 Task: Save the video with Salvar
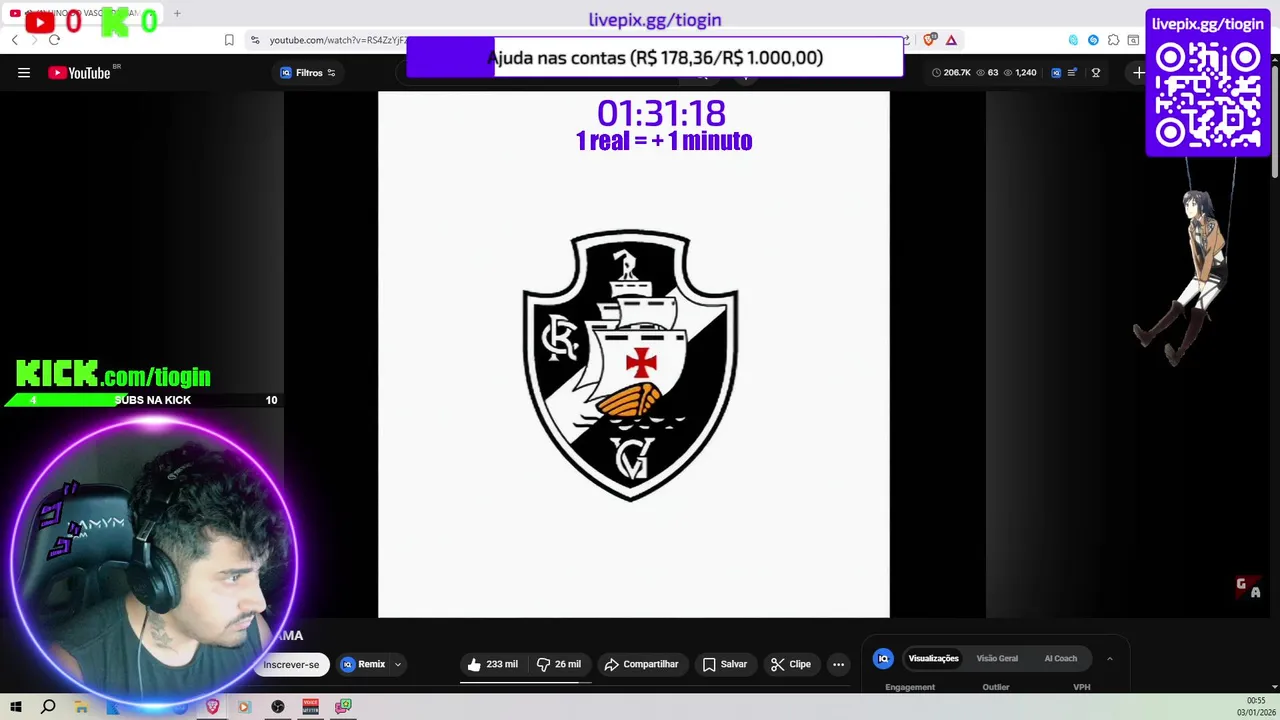pos(725,664)
